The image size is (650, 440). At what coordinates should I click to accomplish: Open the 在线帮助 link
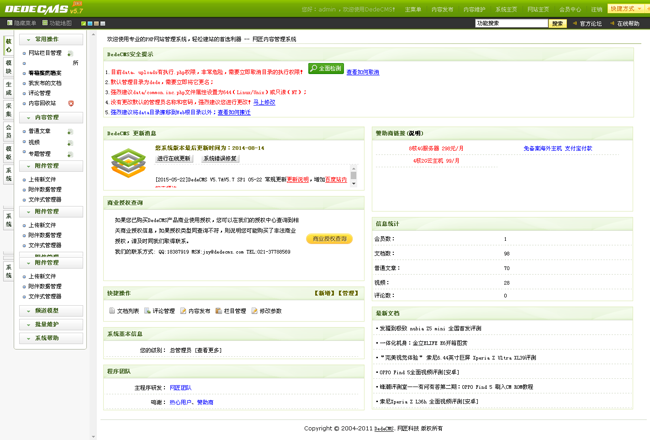point(628,24)
